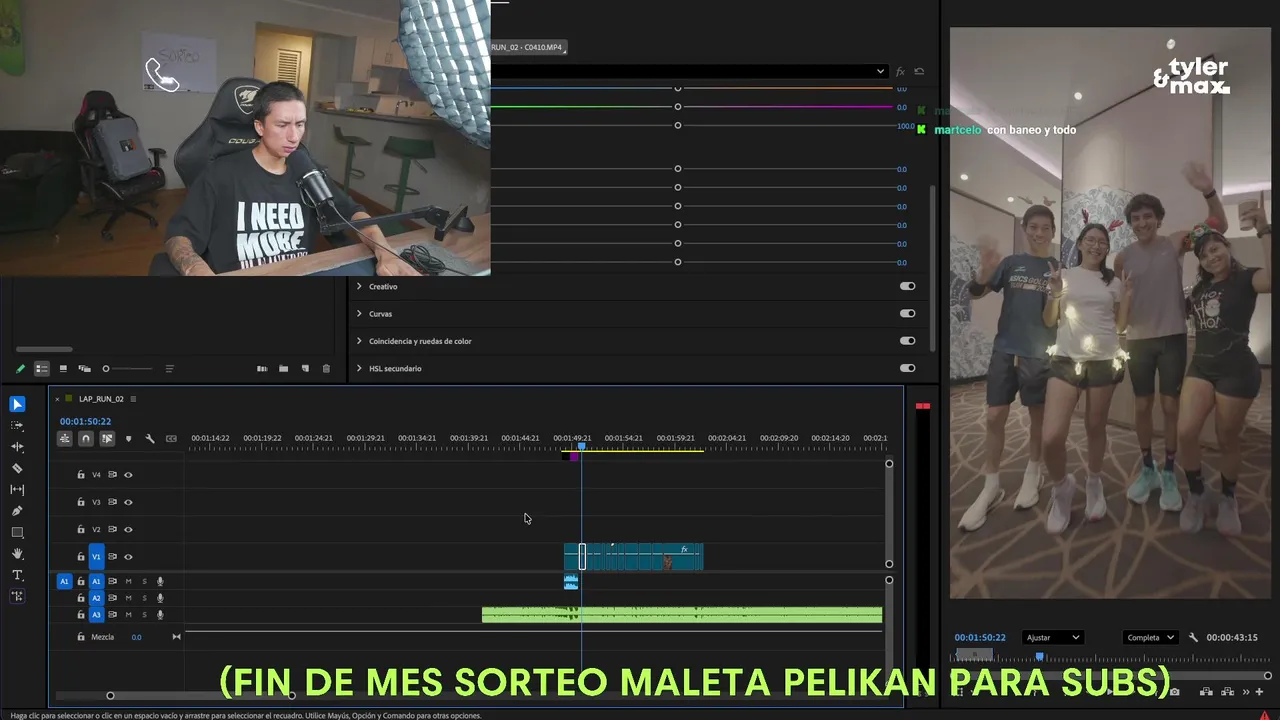Image resolution: width=1280 pixels, height=720 pixels.
Task: Switch Project panel to icon view
Action: [63, 369]
